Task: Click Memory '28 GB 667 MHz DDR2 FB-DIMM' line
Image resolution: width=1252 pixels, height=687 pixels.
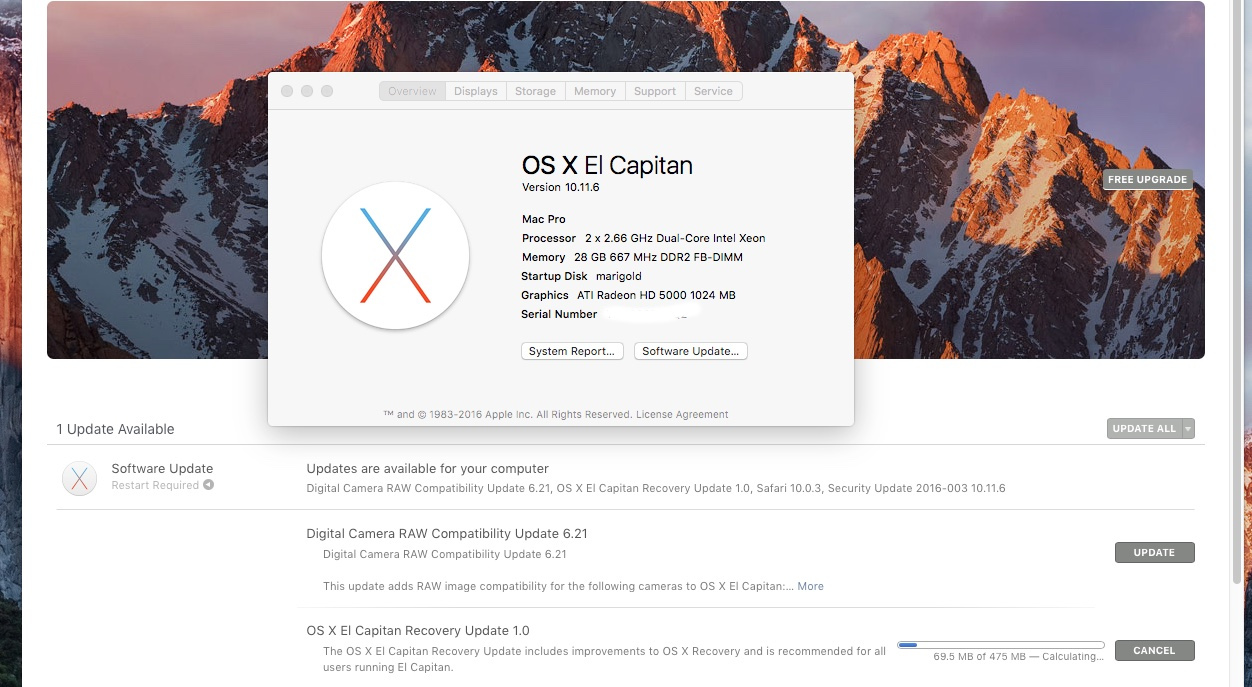Action: click(x=632, y=257)
